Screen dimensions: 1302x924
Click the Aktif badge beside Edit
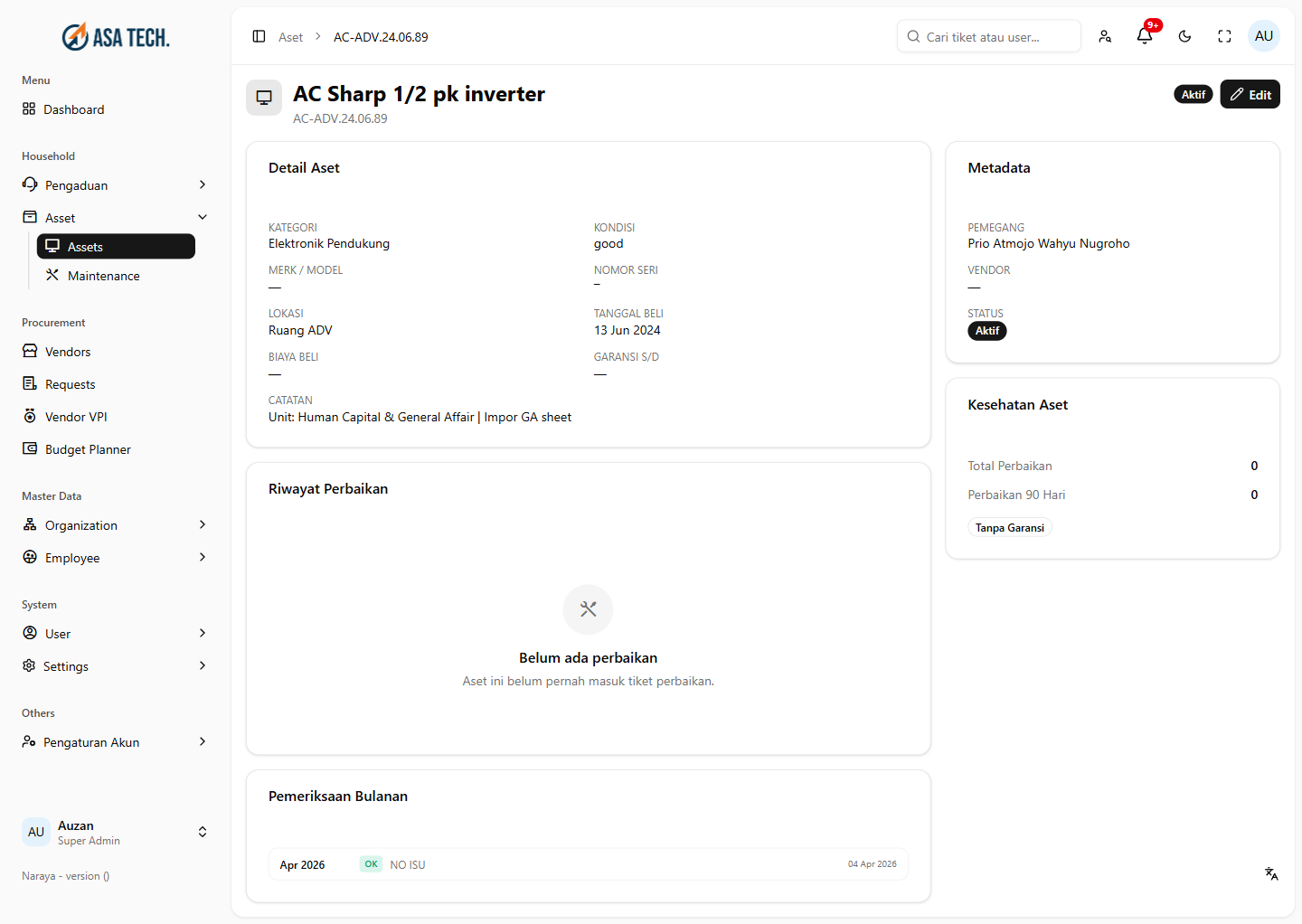[1193, 94]
